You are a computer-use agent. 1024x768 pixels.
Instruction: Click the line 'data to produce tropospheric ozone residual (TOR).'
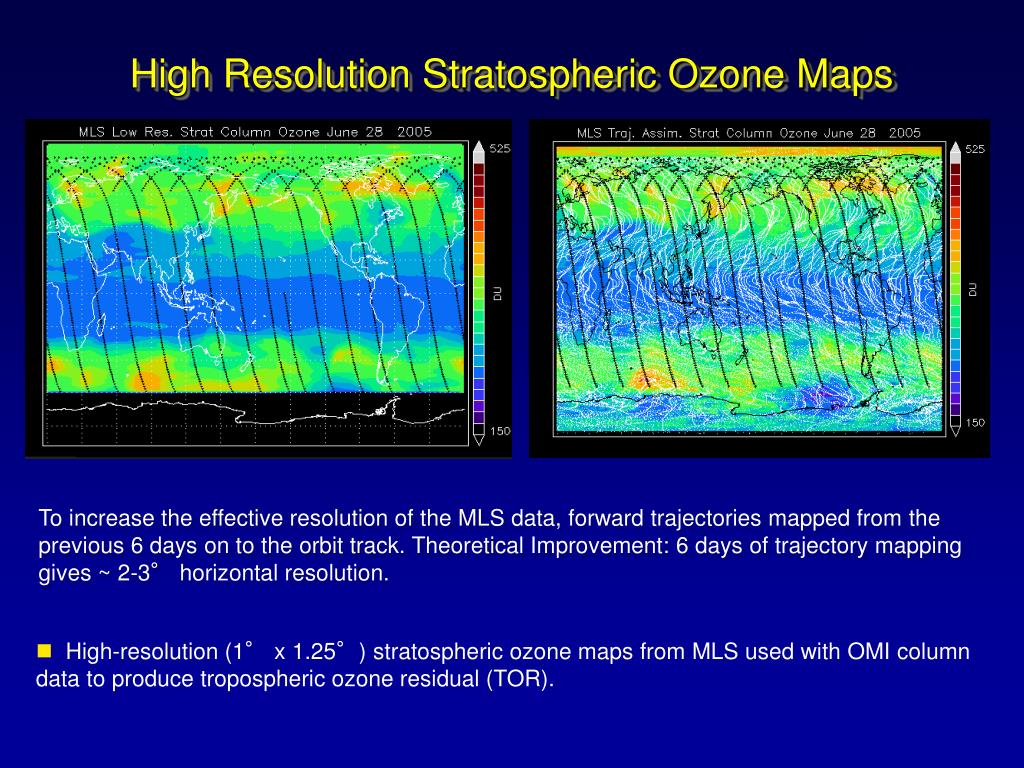click(295, 679)
